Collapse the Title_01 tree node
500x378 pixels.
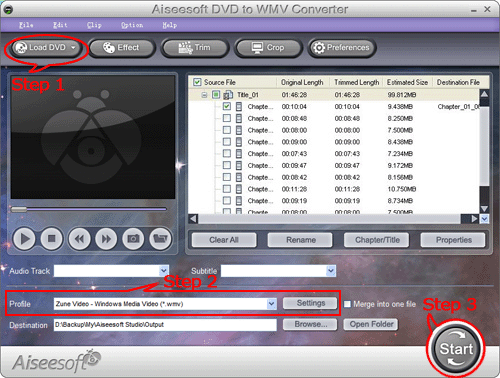tap(204, 95)
